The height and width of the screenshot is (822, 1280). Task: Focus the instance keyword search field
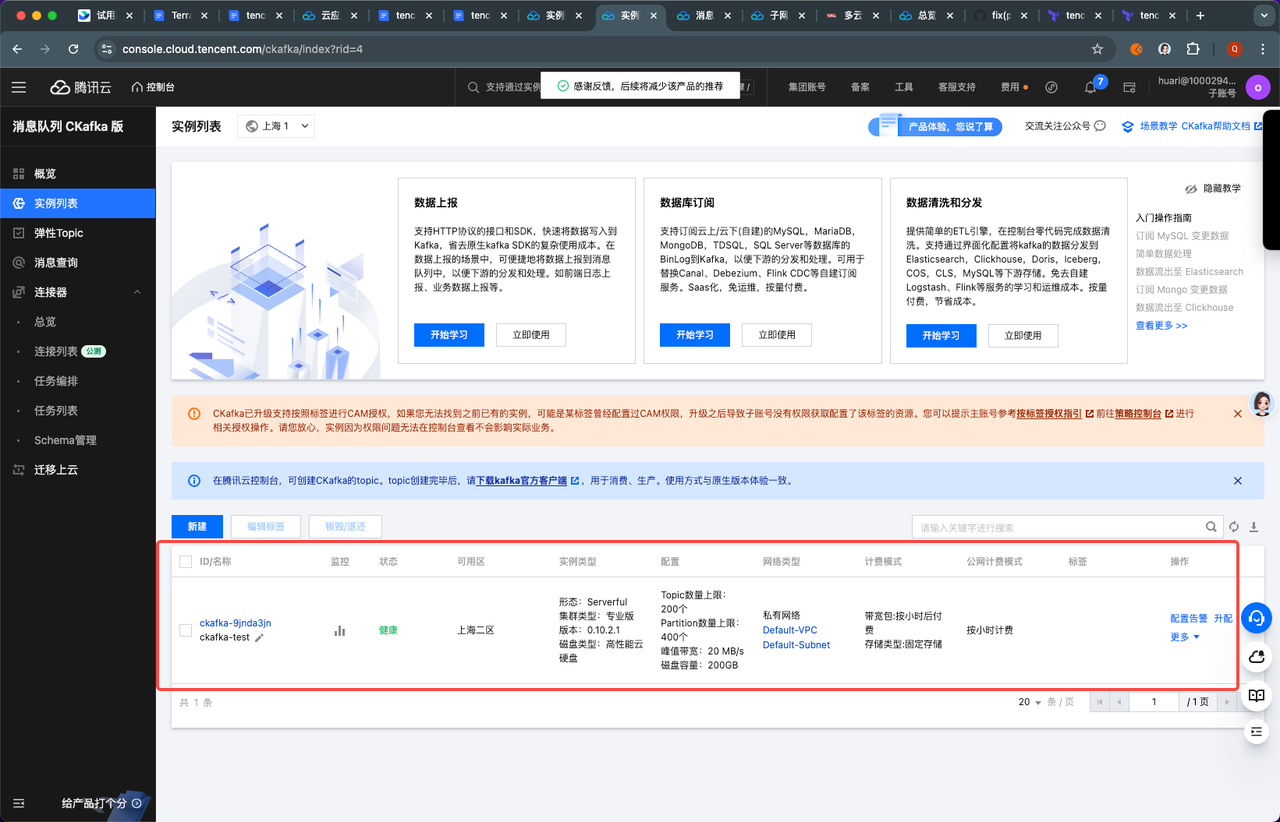point(1058,527)
